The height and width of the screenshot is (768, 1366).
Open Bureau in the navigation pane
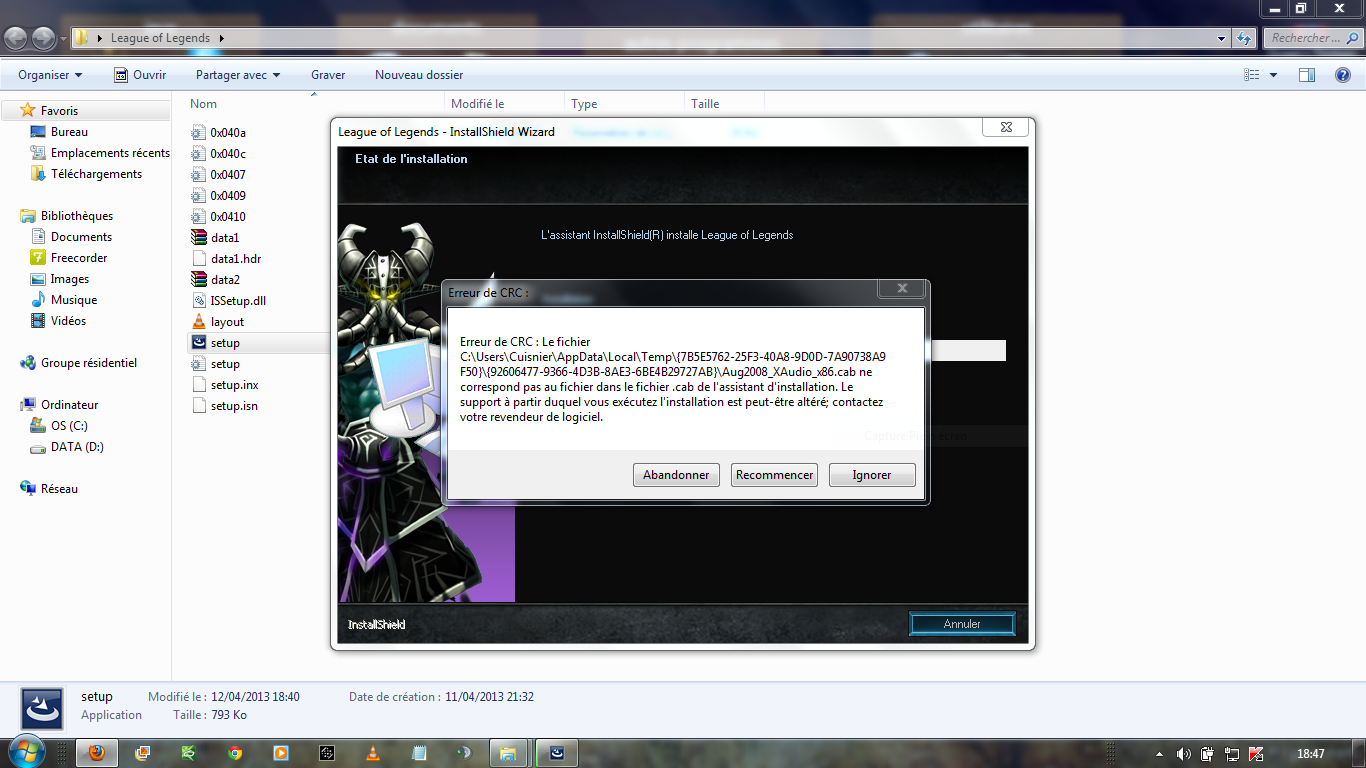pyautogui.click(x=69, y=132)
